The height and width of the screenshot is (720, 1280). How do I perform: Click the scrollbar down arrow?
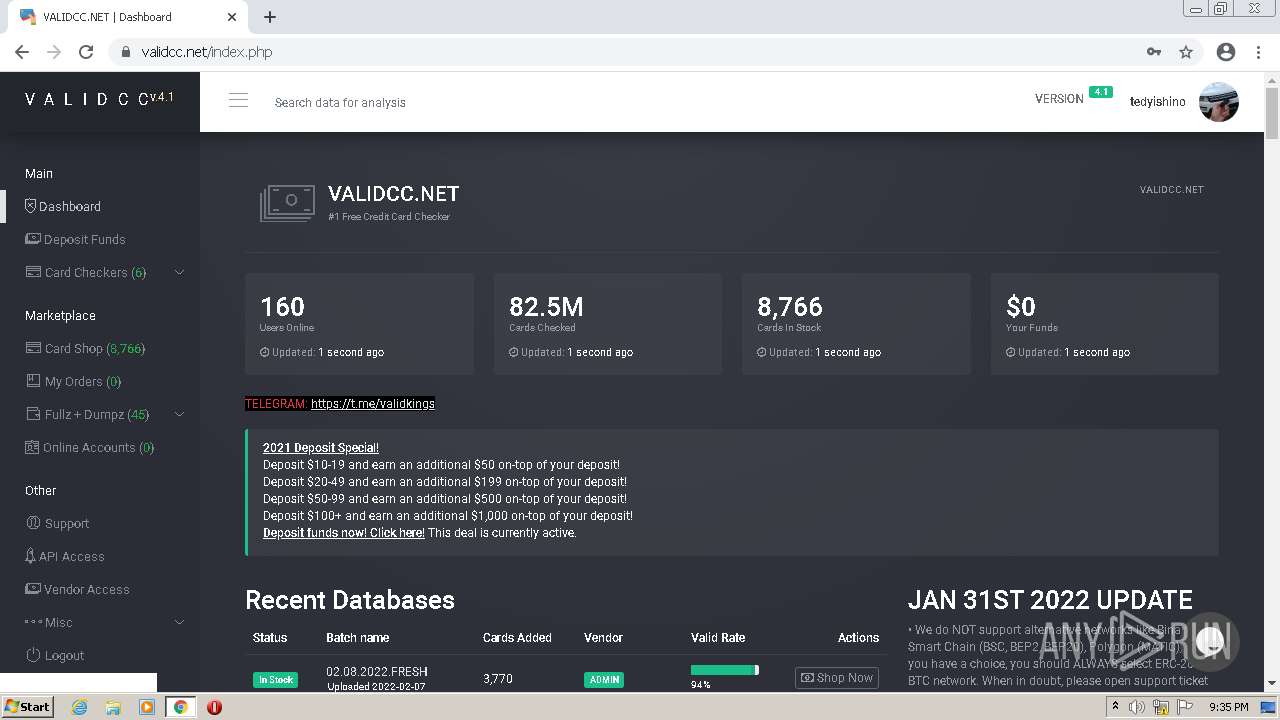tap(1272, 684)
